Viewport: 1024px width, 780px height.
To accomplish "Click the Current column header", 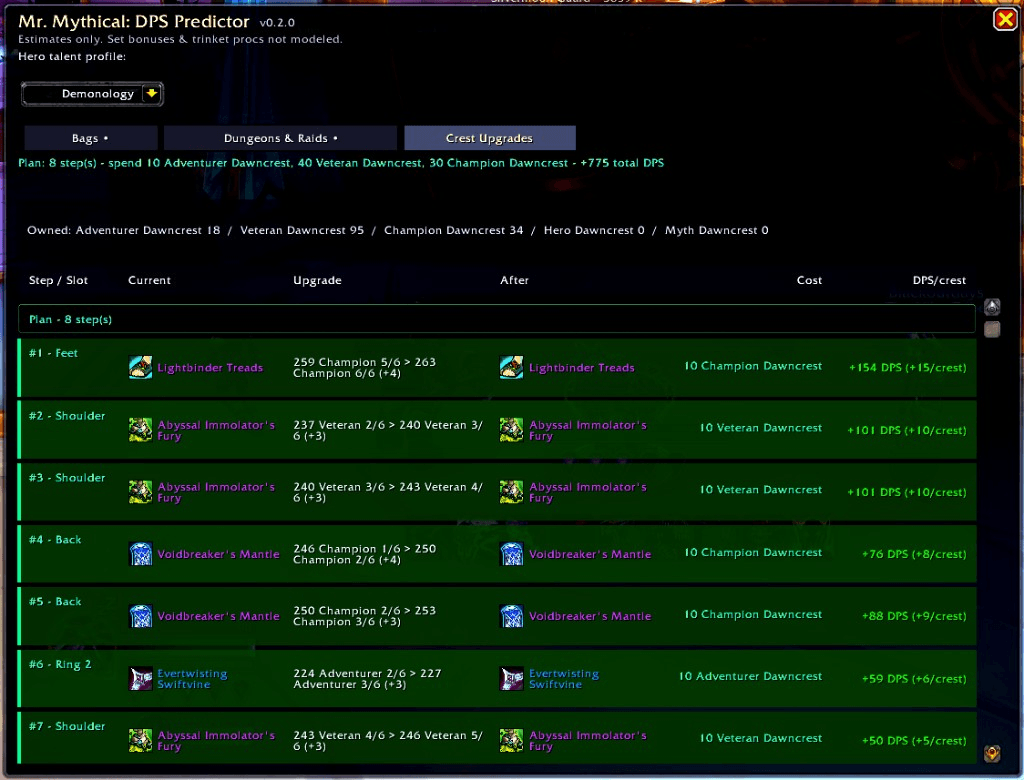I will pos(150,280).
